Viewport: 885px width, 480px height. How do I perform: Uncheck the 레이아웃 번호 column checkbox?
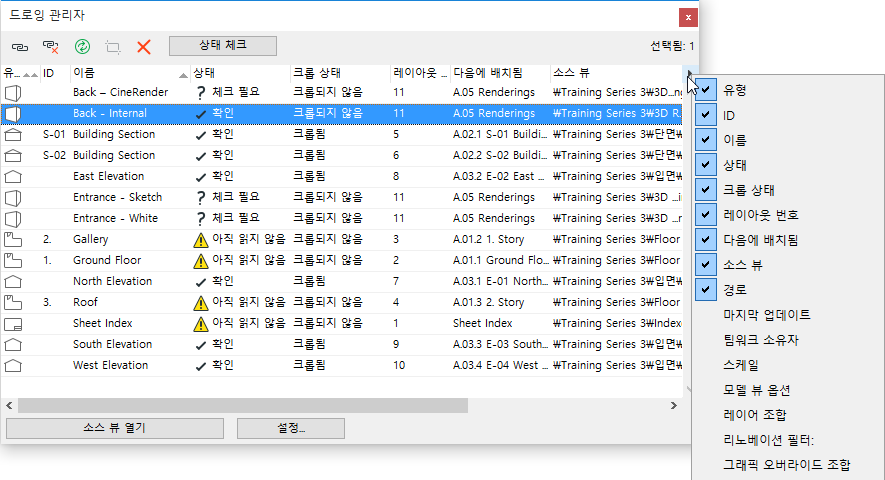pos(706,214)
